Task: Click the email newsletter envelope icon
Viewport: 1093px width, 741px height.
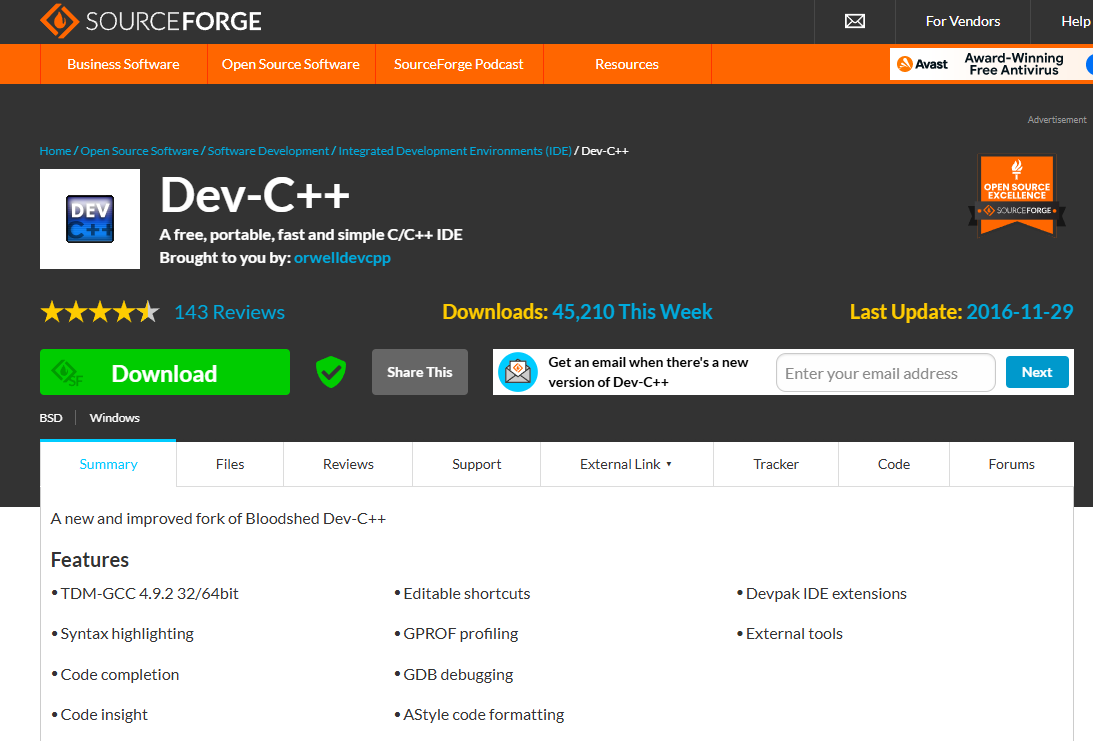Action: coord(518,372)
